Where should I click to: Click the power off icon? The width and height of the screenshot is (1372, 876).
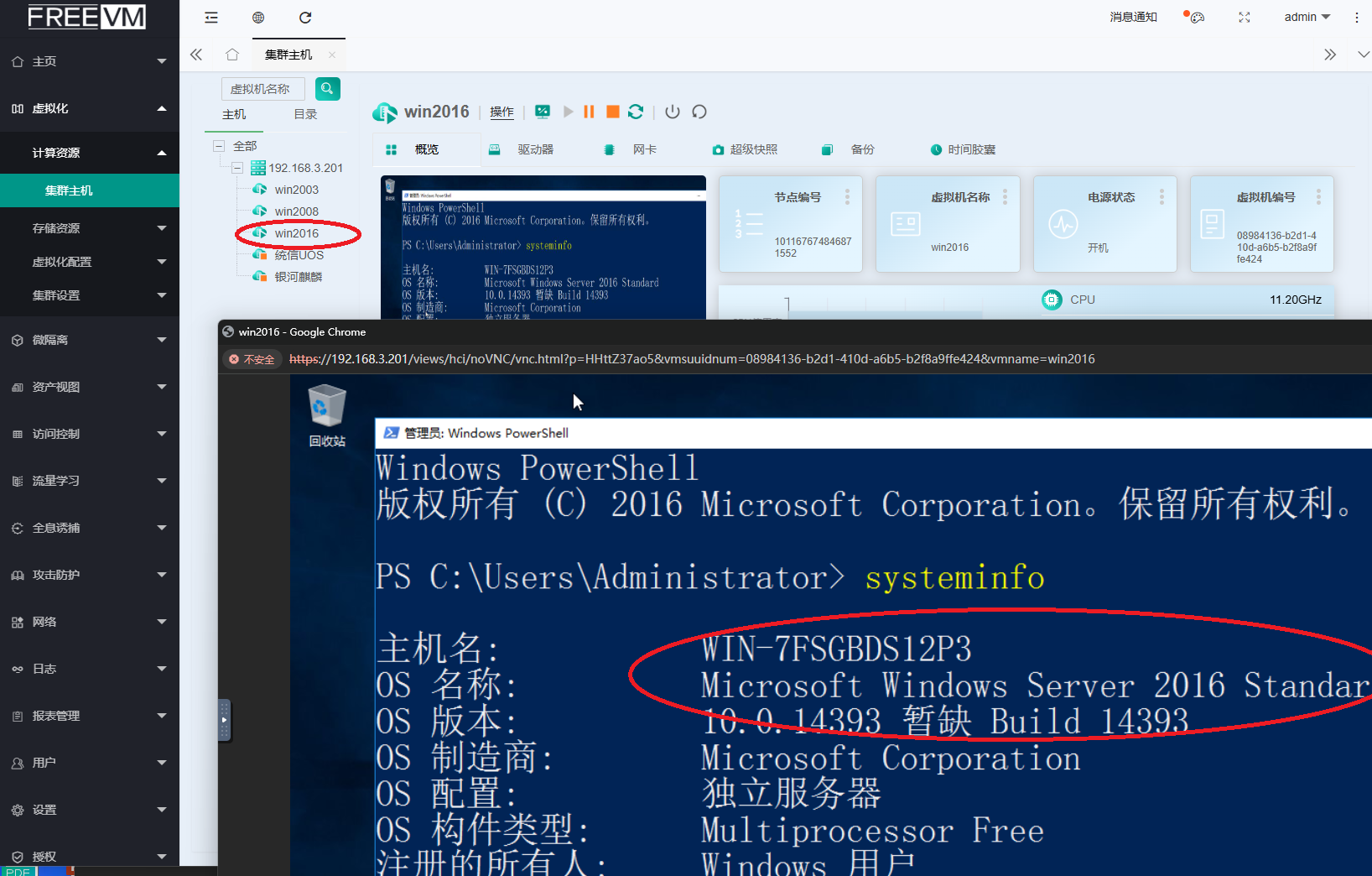pos(673,112)
